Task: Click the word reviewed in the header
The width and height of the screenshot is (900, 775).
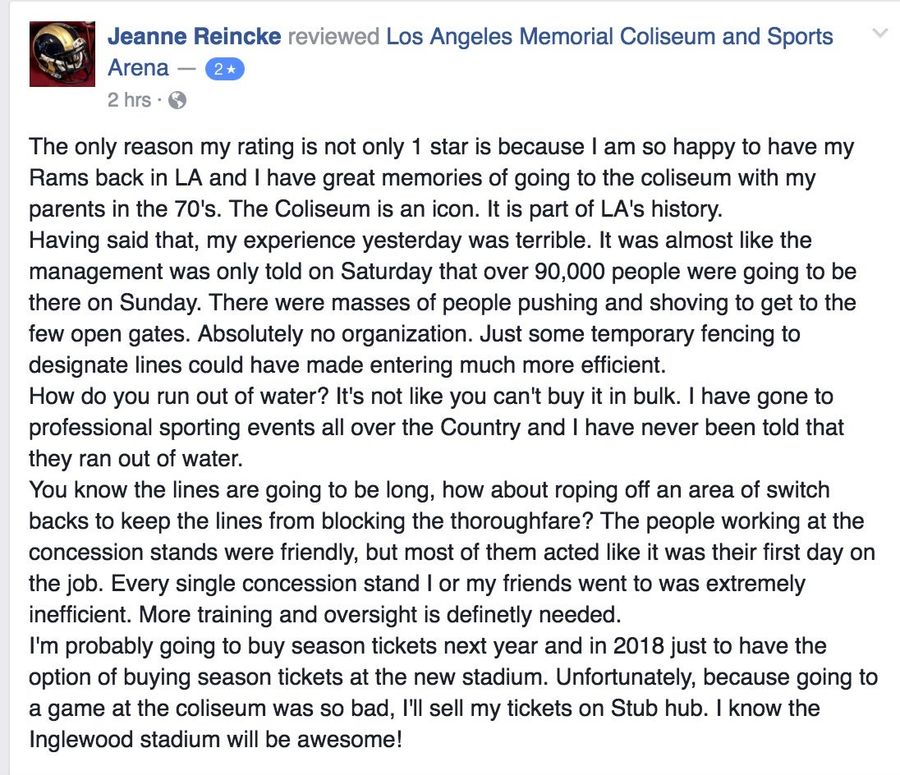Action: point(333,36)
